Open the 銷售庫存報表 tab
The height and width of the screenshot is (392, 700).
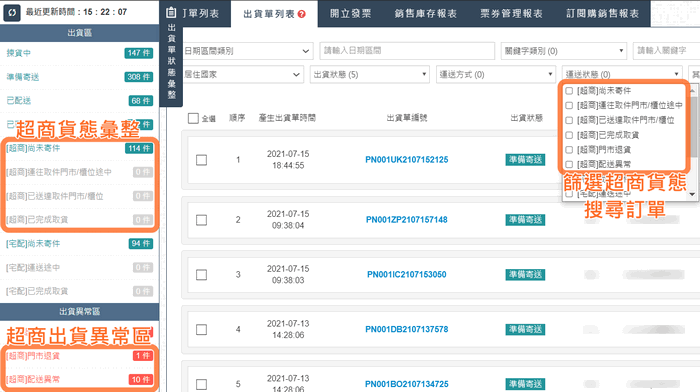425,14
